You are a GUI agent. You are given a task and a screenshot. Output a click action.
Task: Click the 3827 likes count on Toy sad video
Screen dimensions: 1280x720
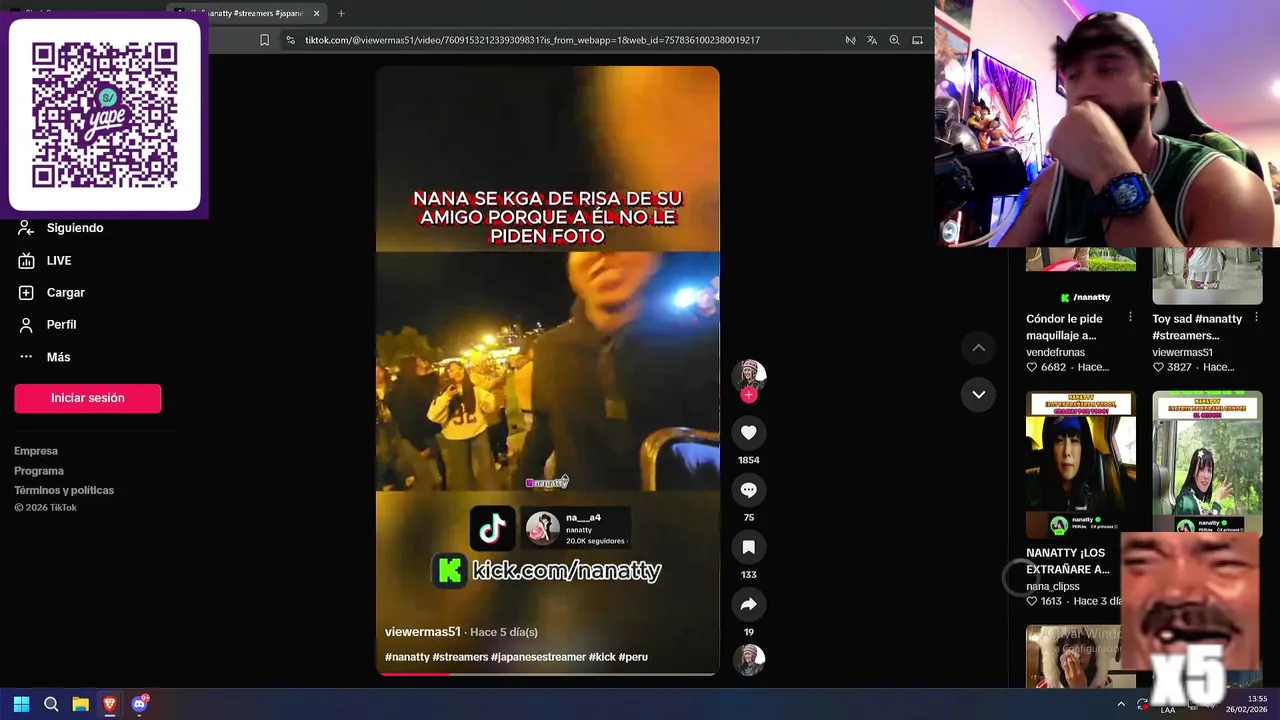1179,367
